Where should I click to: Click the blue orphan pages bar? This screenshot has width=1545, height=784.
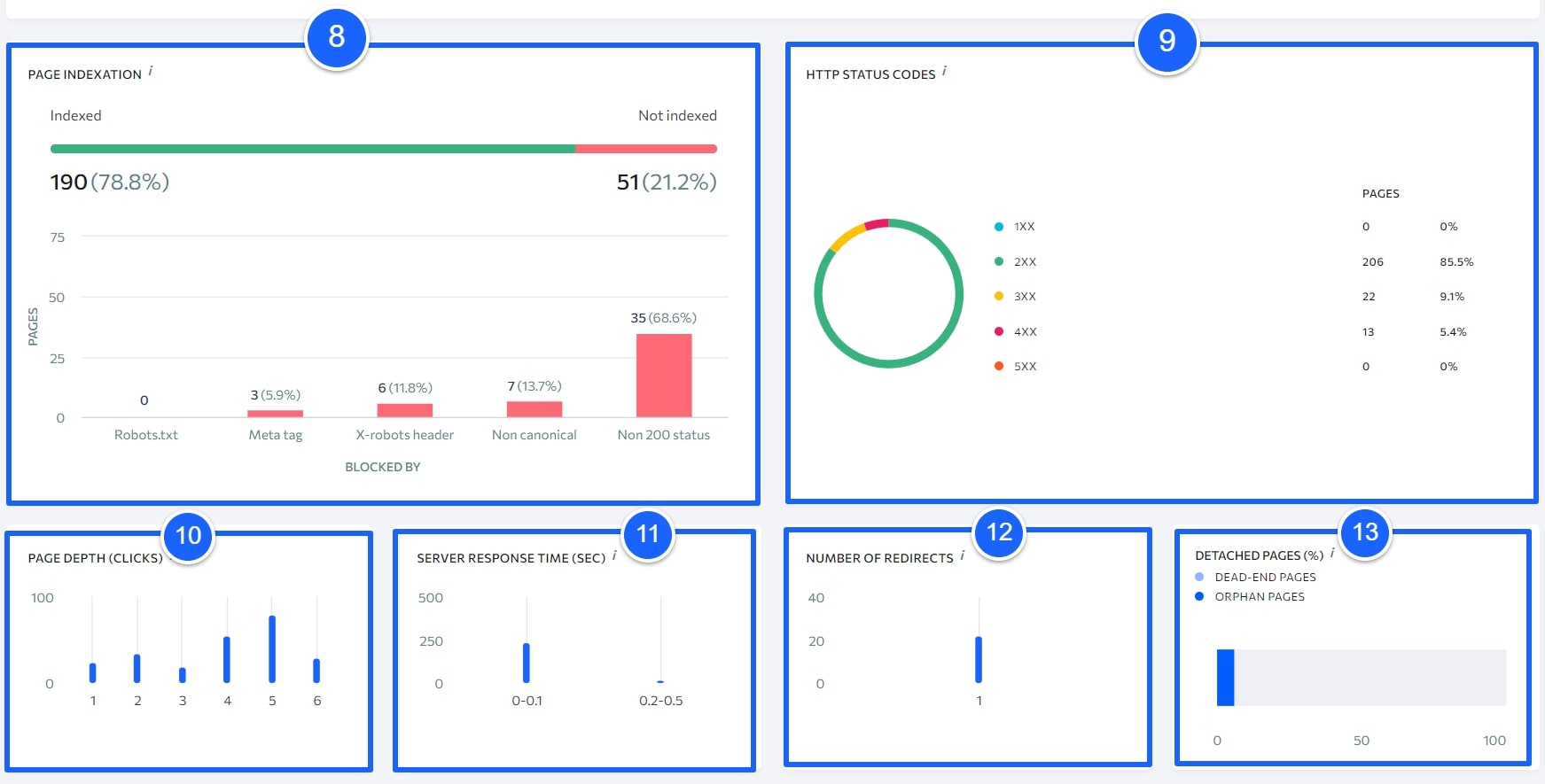[x=1225, y=678]
